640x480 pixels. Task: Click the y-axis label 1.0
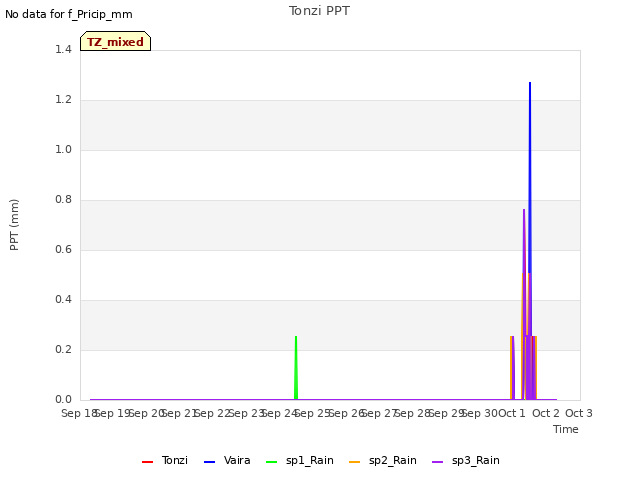[63, 149]
